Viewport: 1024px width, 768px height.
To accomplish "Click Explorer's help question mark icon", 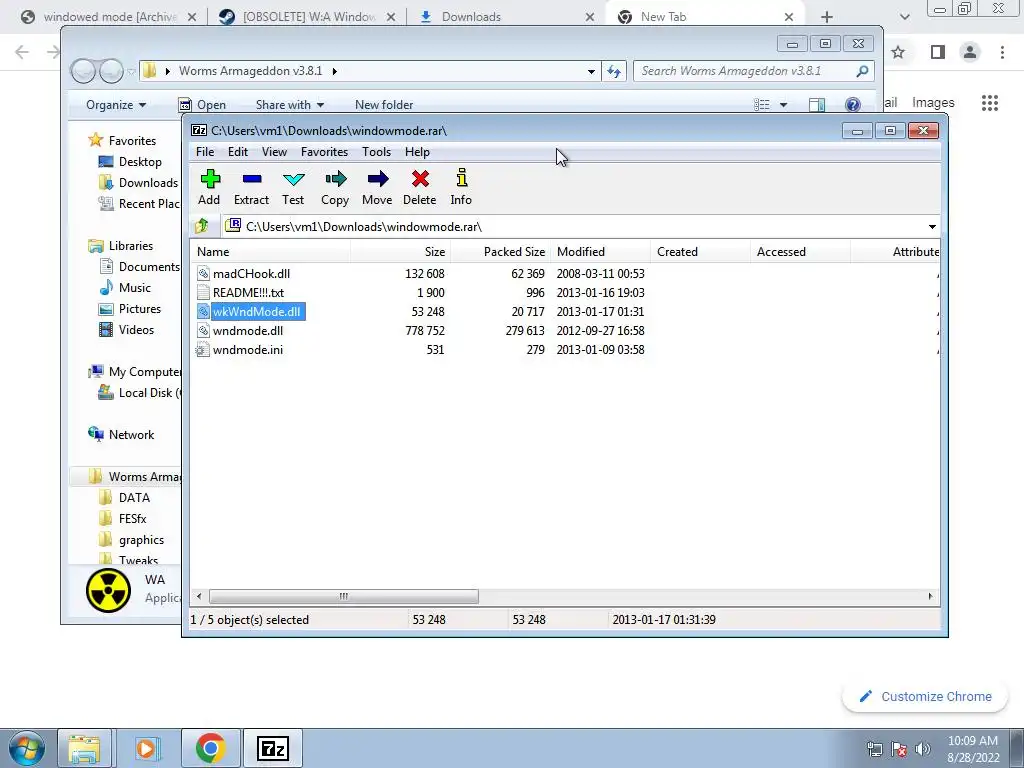I will click(x=852, y=104).
